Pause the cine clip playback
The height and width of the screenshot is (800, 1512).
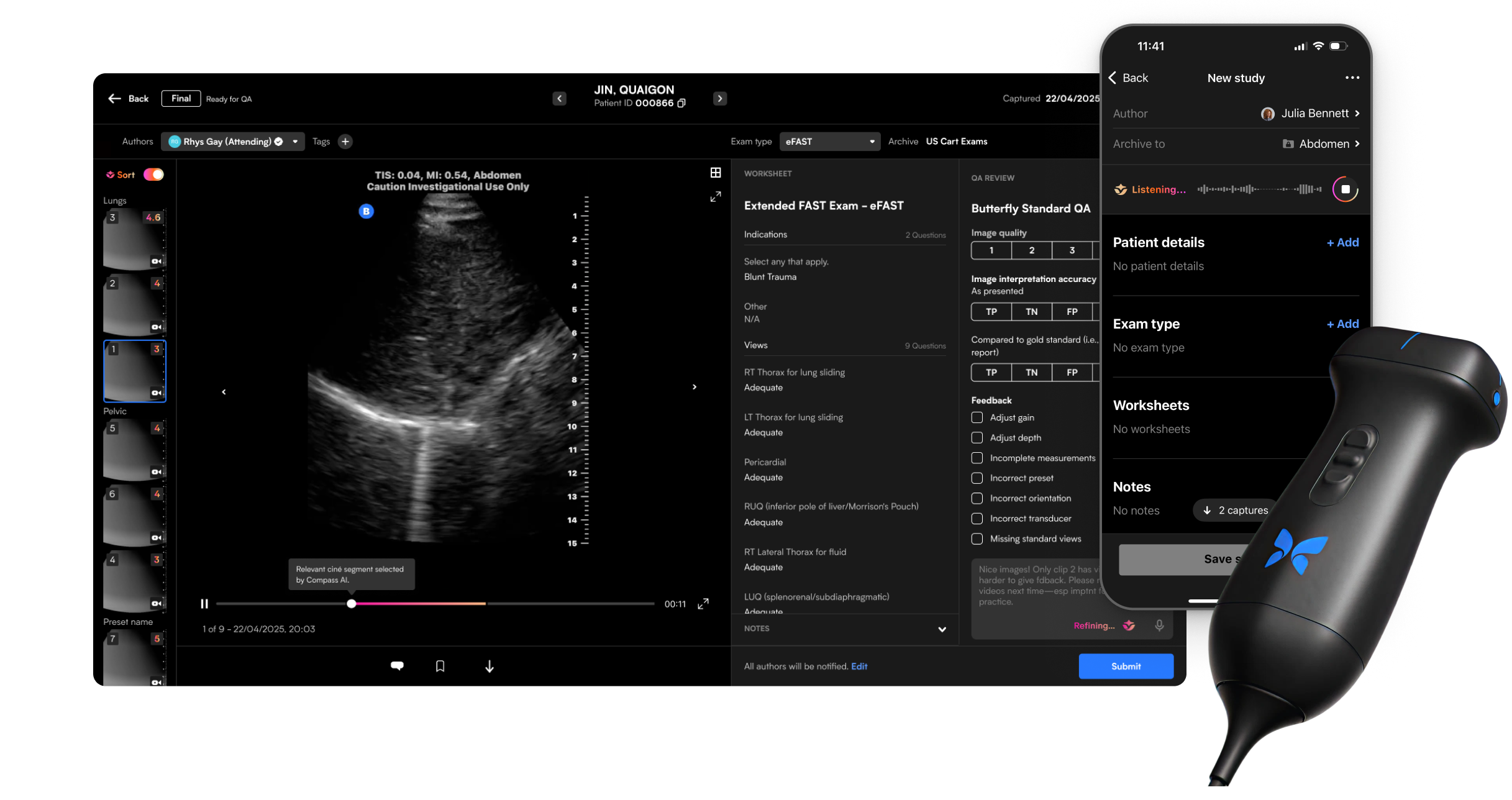[204, 604]
